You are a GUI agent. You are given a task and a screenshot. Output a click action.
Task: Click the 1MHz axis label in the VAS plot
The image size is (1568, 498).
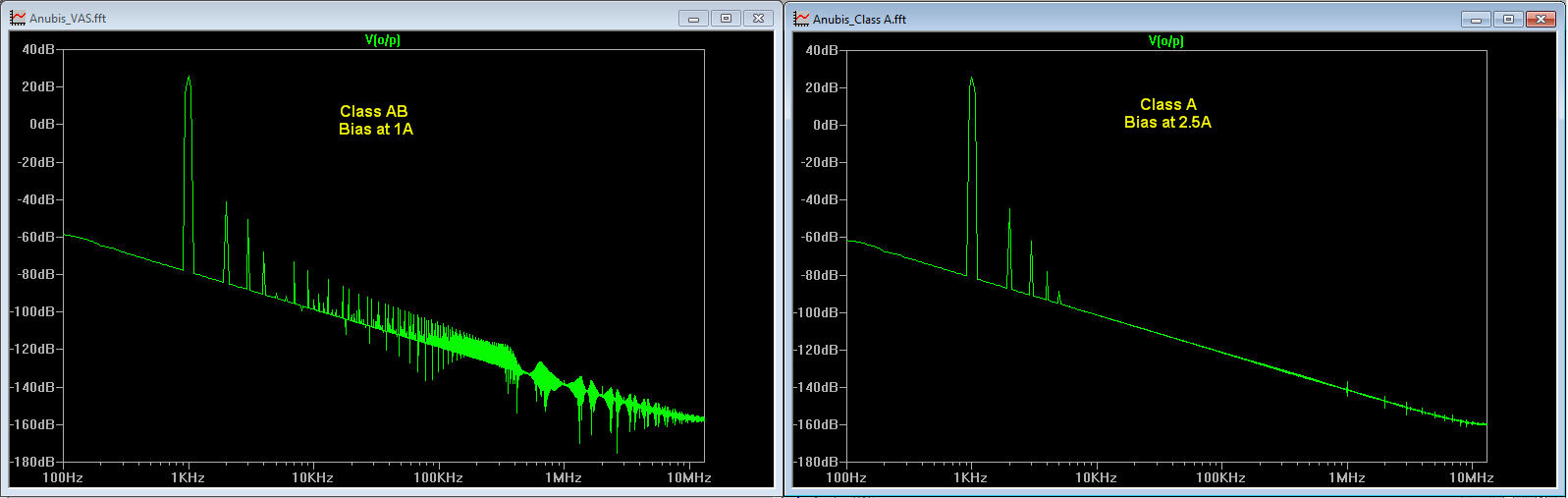pos(564,478)
